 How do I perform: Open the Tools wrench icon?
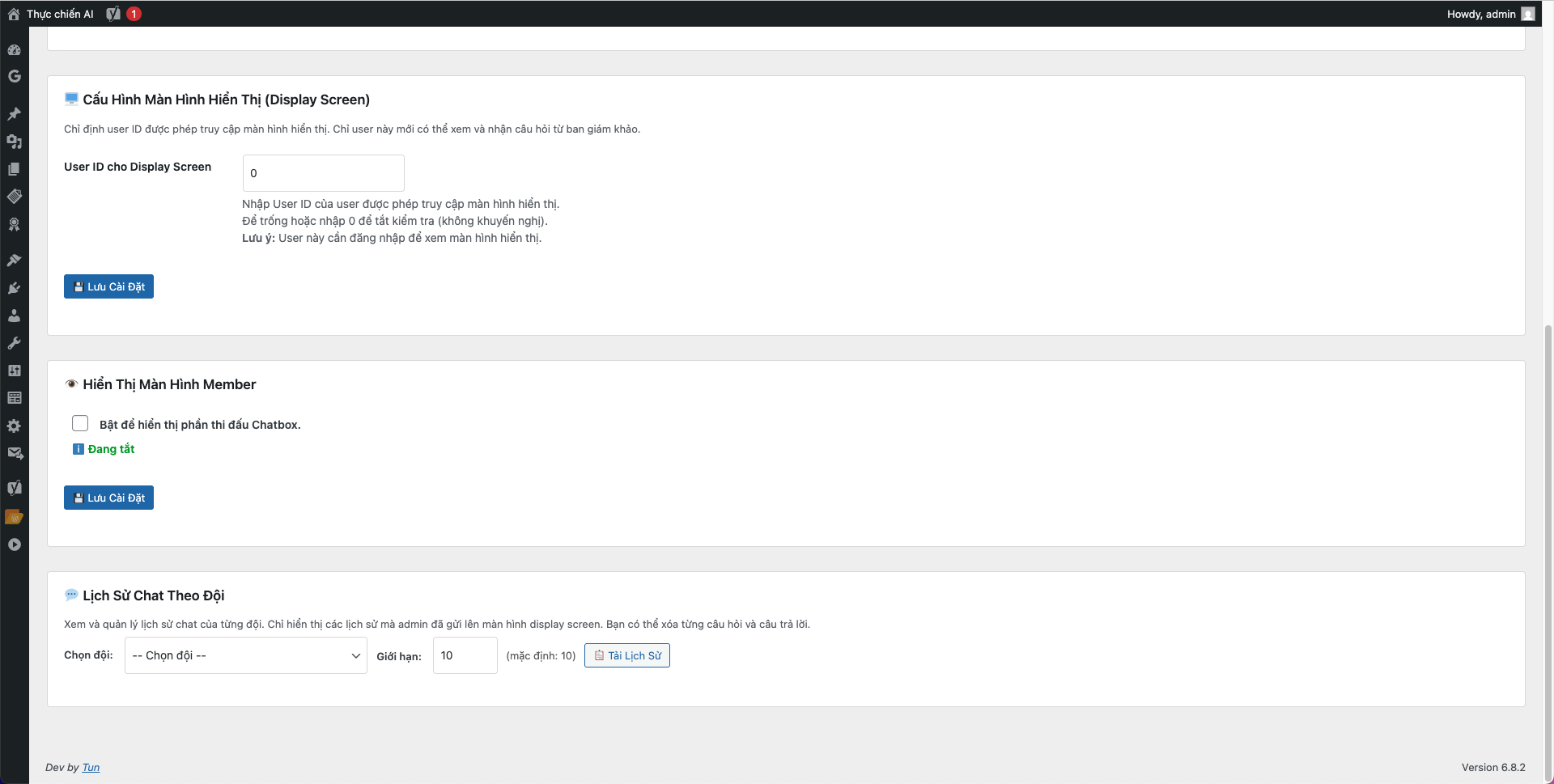tap(14, 343)
